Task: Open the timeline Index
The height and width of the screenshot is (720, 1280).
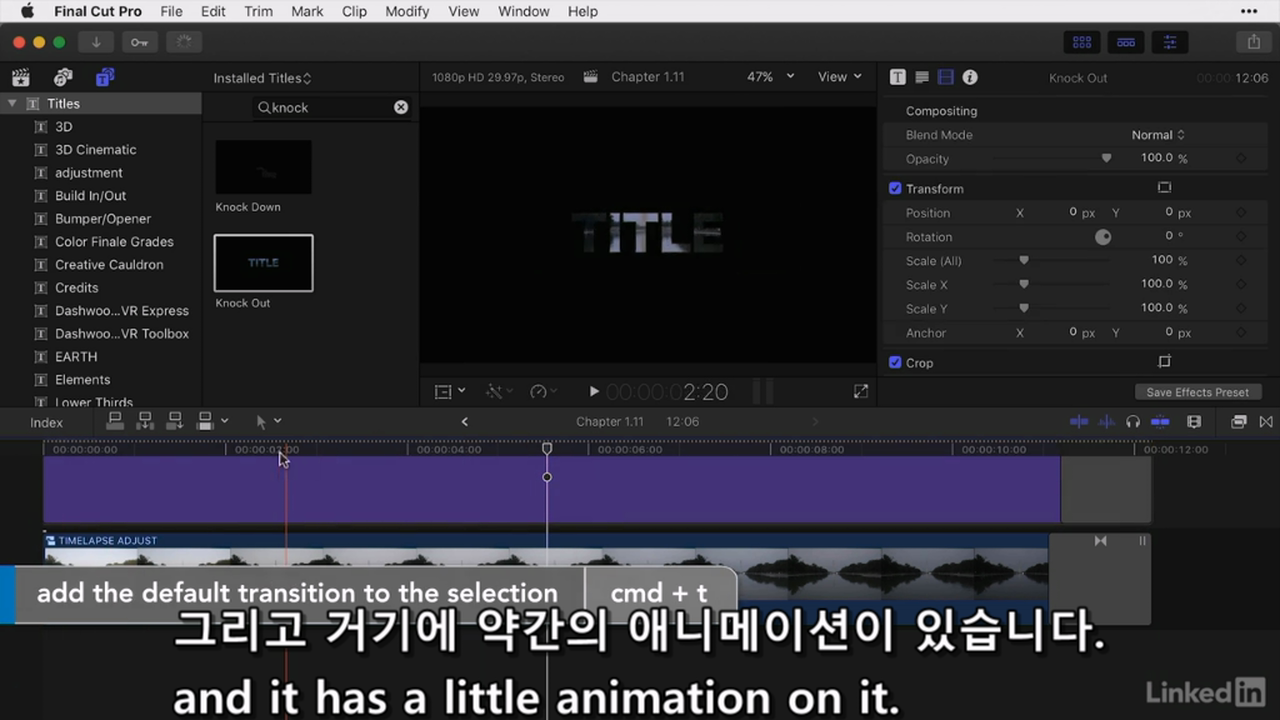Action: pos(46,423)
